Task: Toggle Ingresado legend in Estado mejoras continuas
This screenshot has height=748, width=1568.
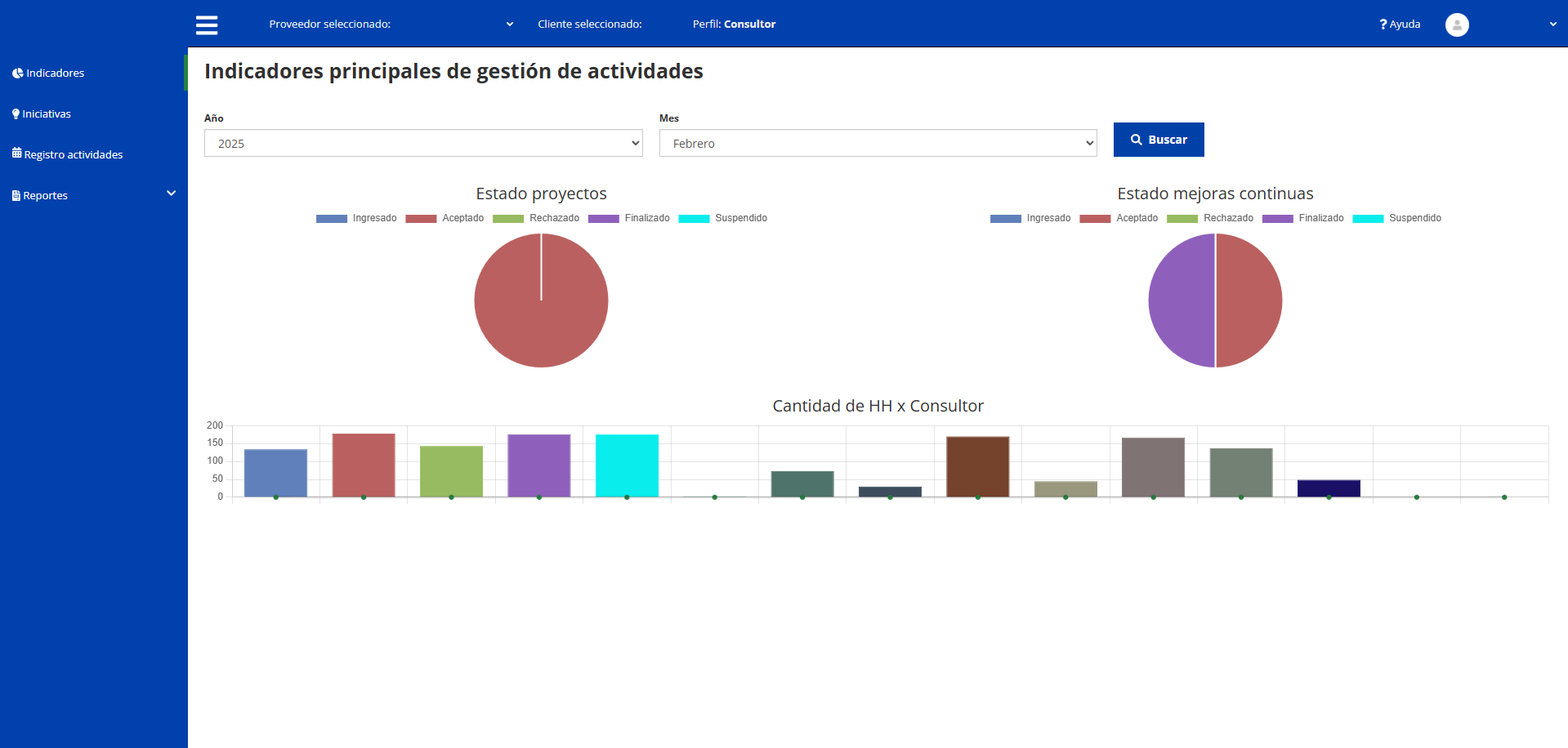Action: click(x=1030, y=218)
